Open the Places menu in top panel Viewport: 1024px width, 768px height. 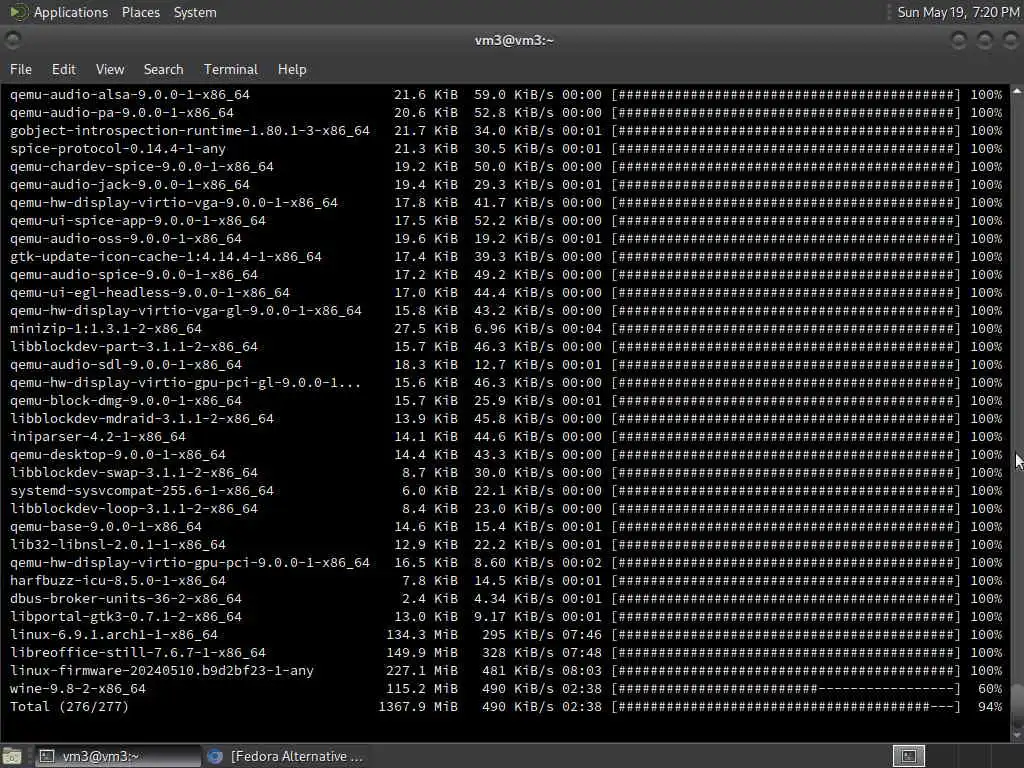point(140,12)
